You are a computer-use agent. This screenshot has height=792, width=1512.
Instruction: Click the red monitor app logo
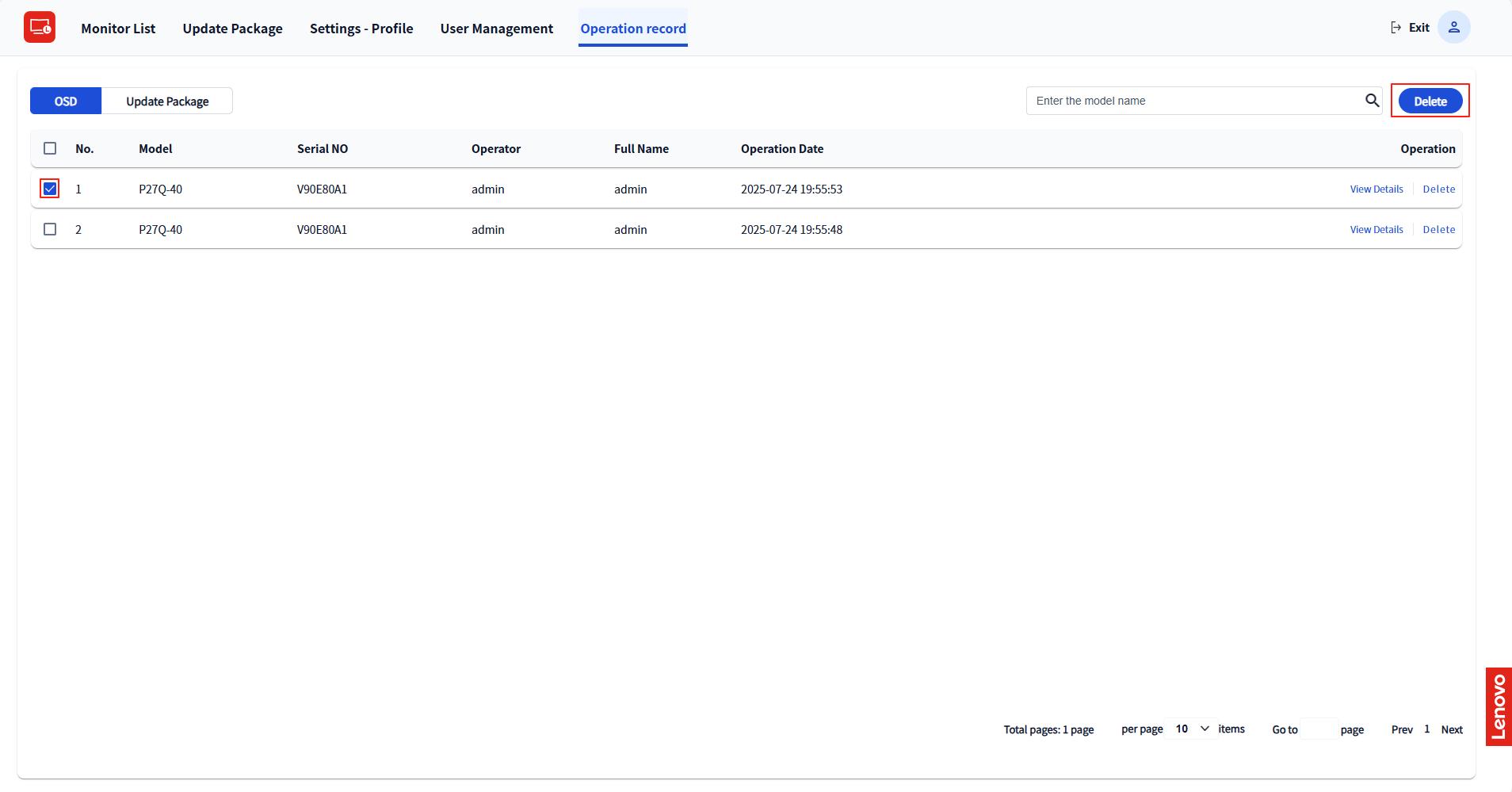[40, 28]
